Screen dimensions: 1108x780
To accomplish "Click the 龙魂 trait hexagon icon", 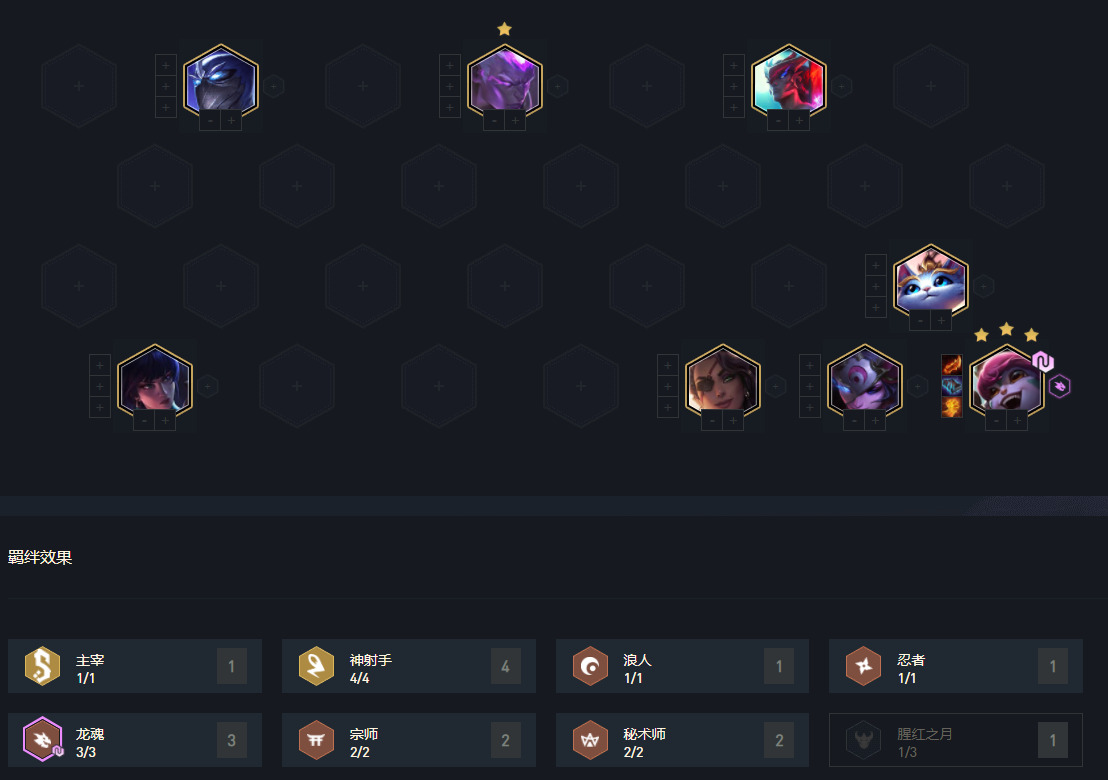I will [42, 740].
